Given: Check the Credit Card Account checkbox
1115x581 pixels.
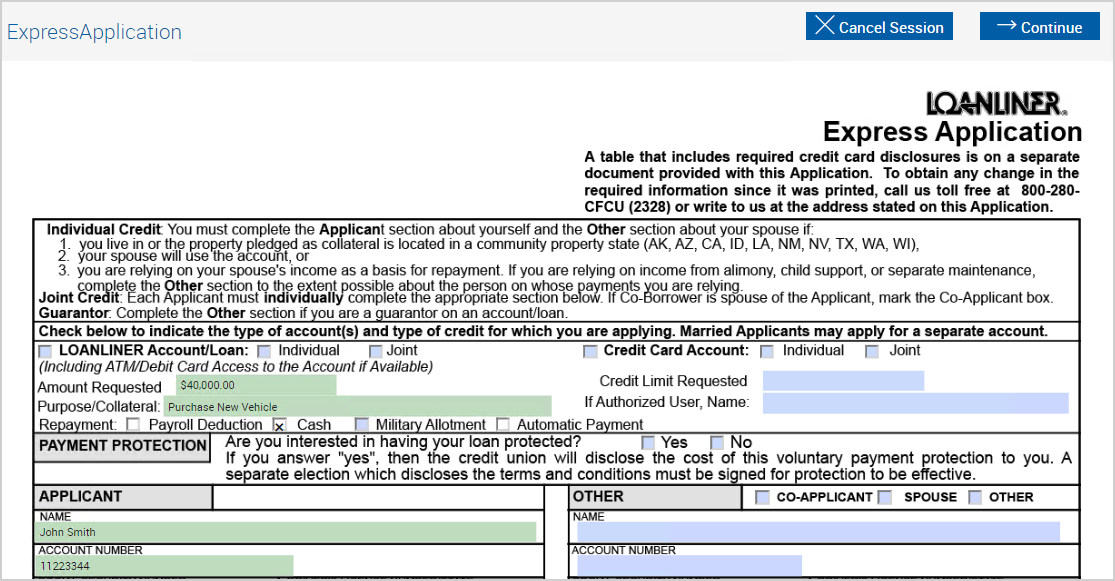Looking at the screenshot, I should click(x=590, y=351).
